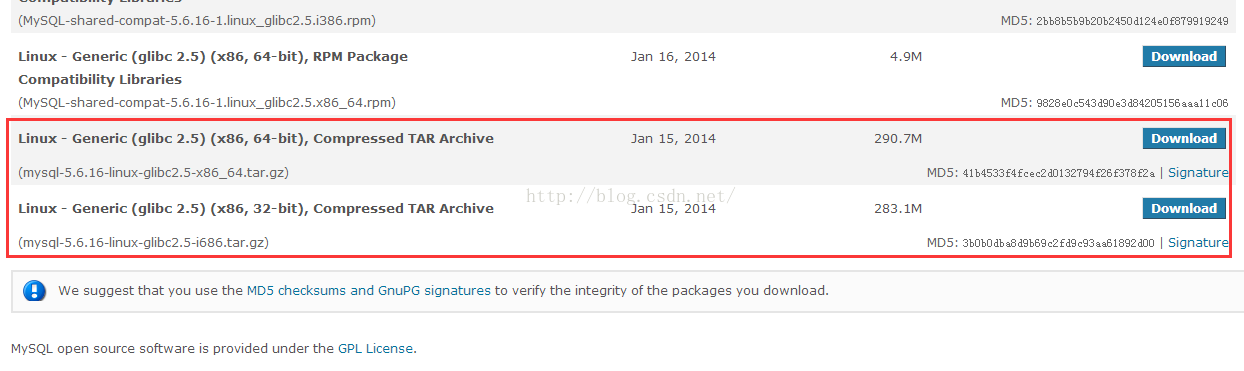
Task: Open the Signature link for the x86_64 tar.gz
Action: [x=1198, y=173]
